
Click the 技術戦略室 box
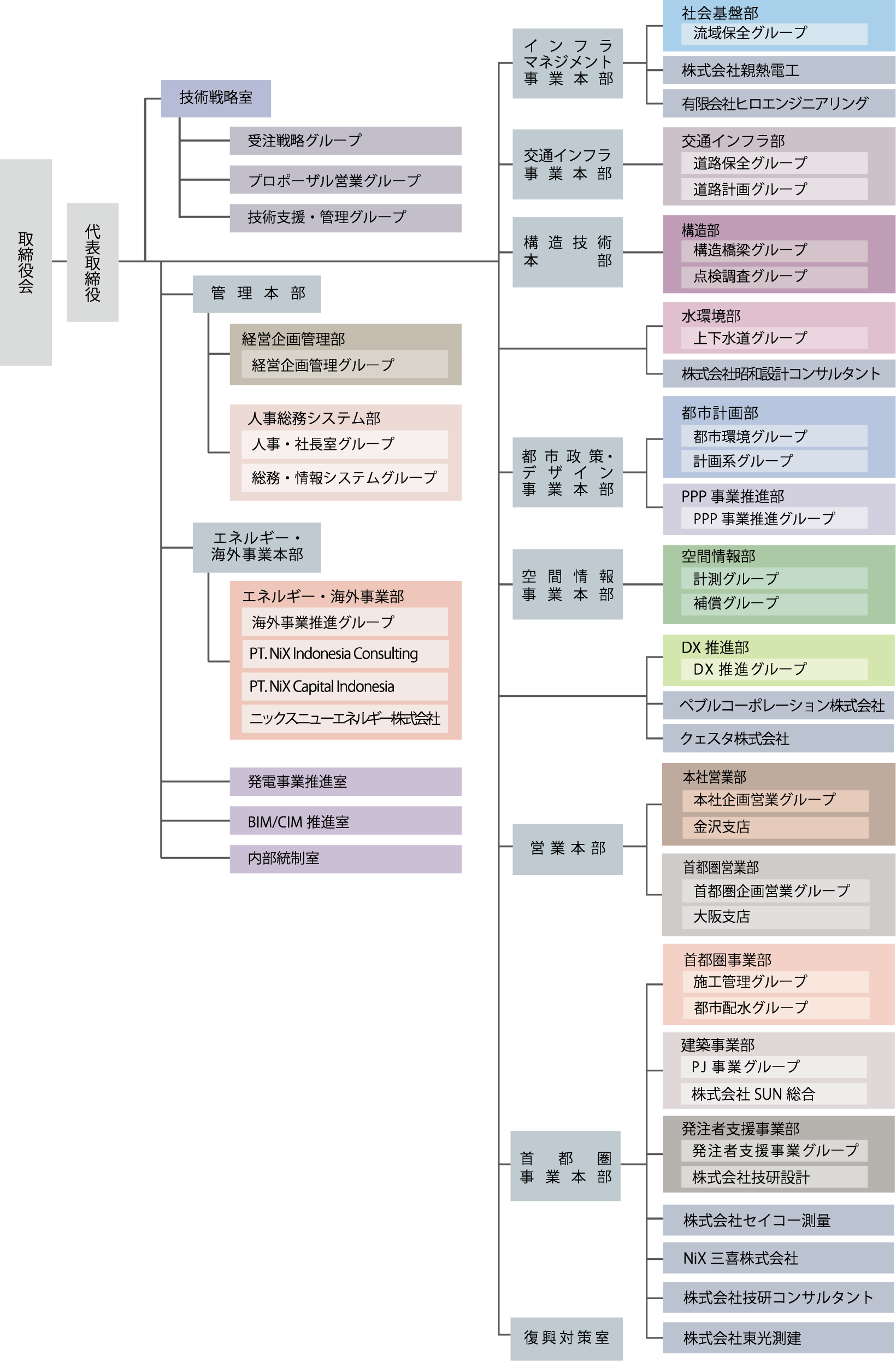pyautogui.click(x=216, y=98)
